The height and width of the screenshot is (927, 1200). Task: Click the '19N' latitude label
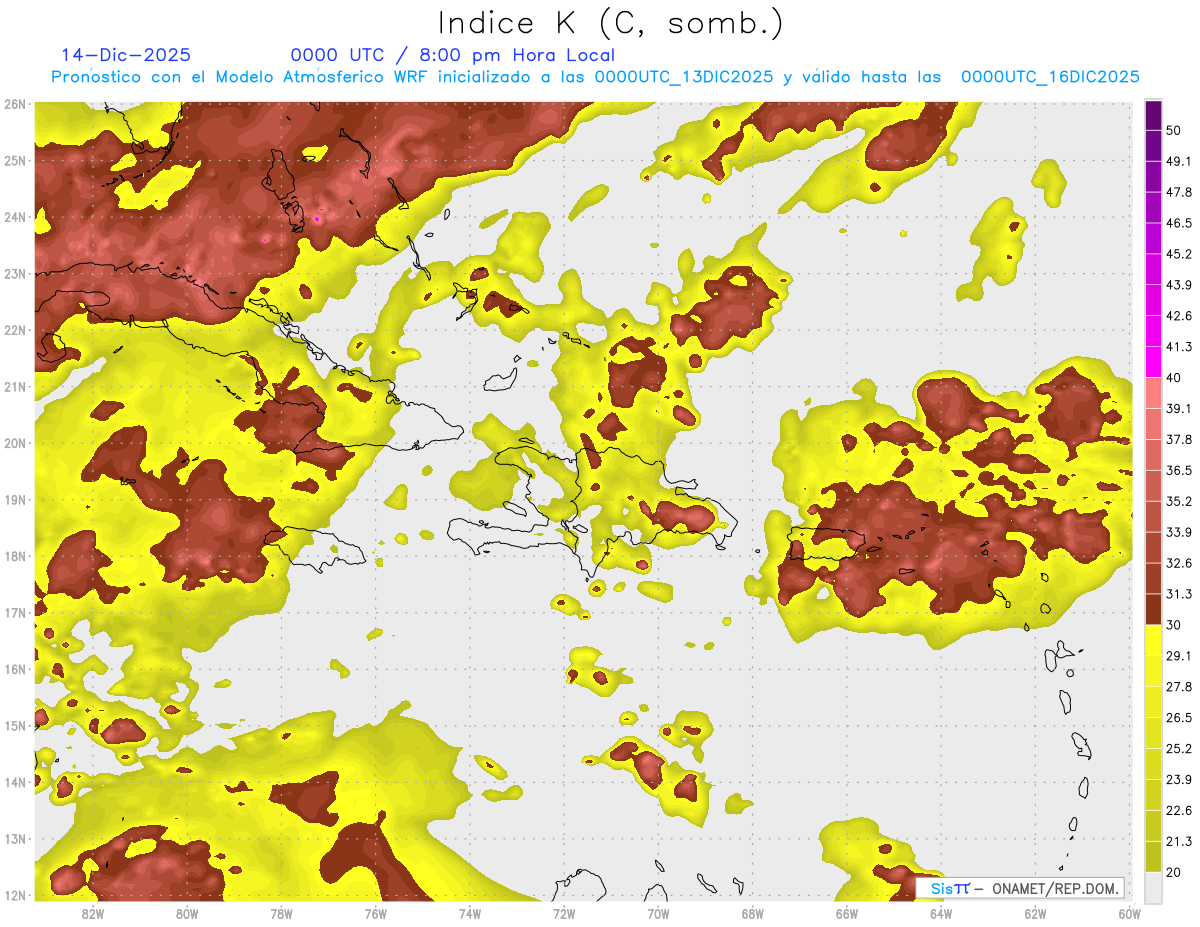15,500
